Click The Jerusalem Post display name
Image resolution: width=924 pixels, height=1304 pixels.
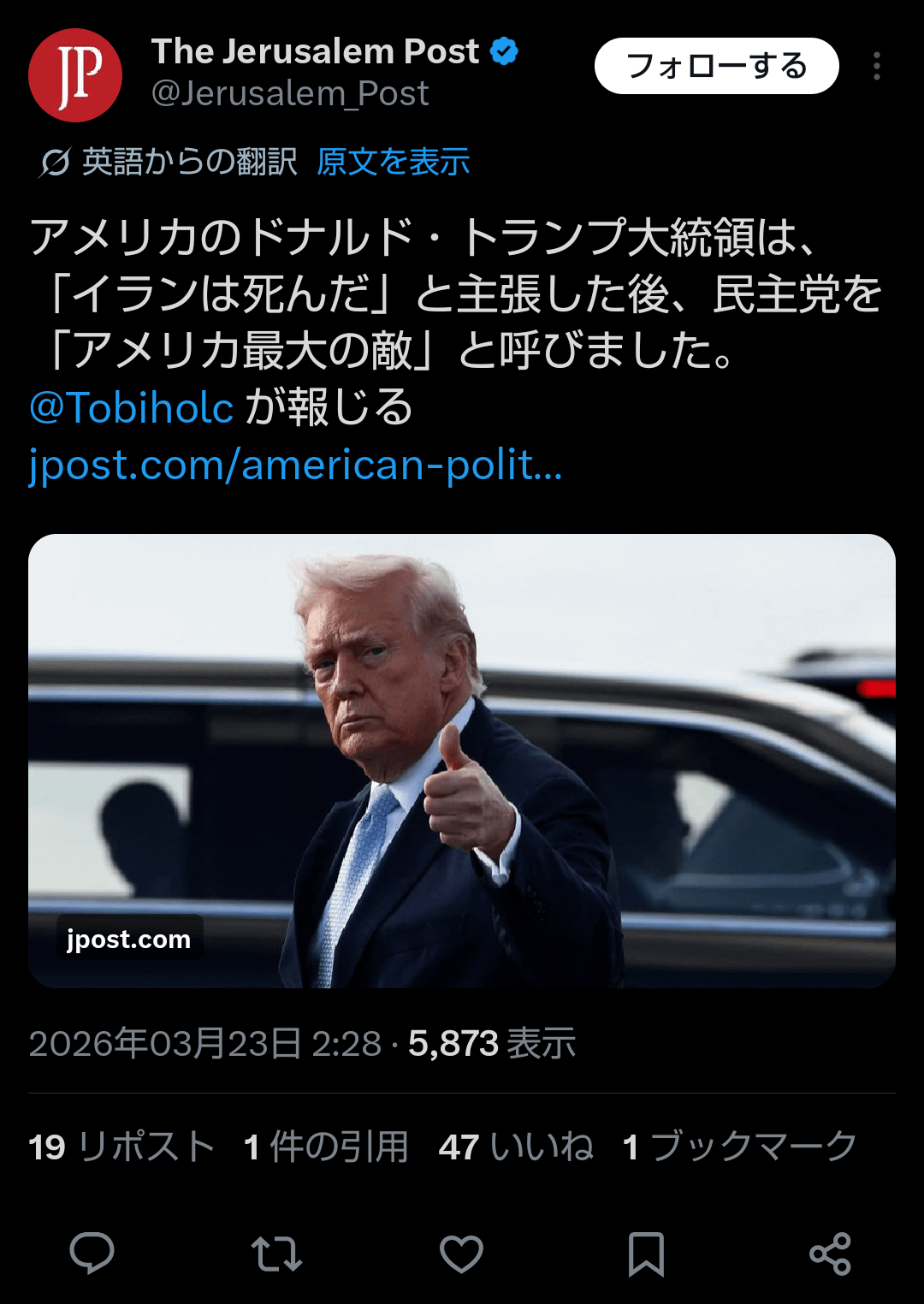[x=316, y=51]
